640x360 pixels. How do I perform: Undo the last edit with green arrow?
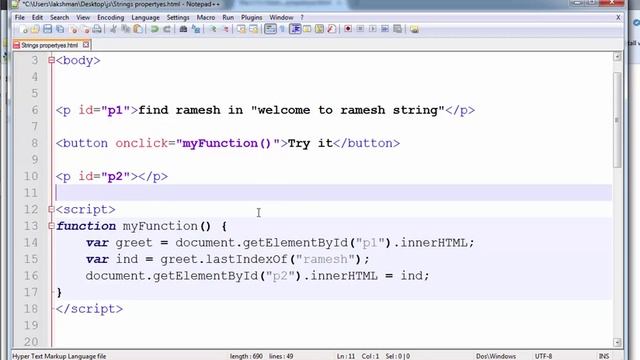[x=155, y=29]
